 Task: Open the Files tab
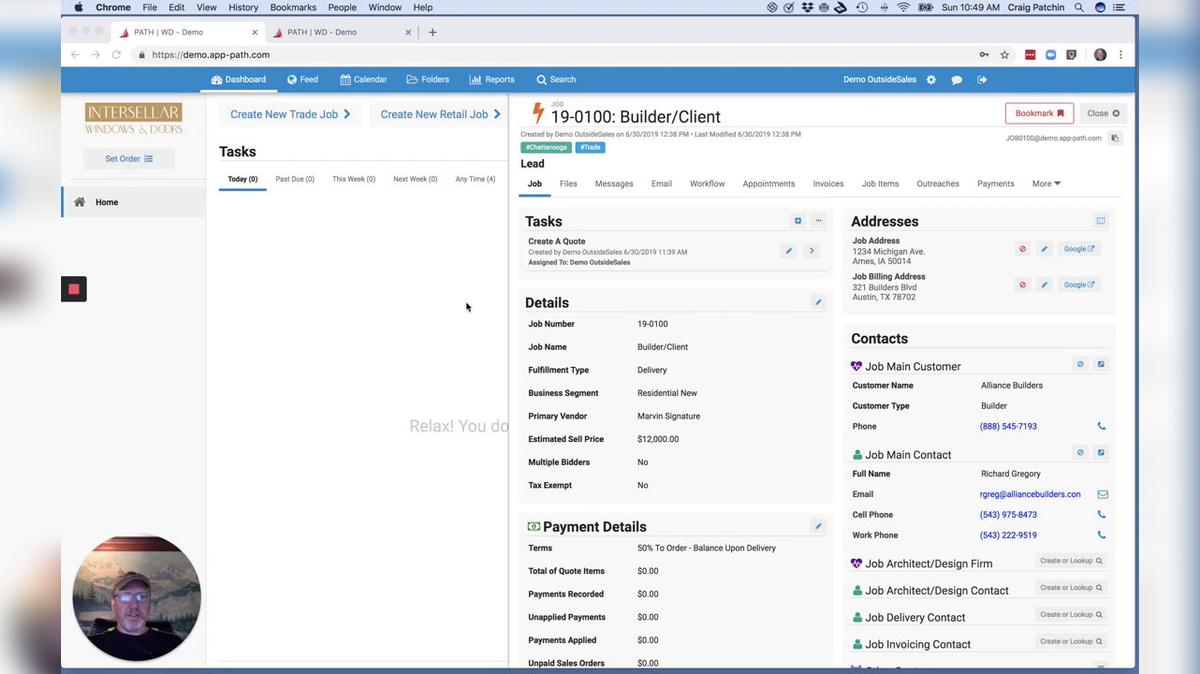pos(568,184)
